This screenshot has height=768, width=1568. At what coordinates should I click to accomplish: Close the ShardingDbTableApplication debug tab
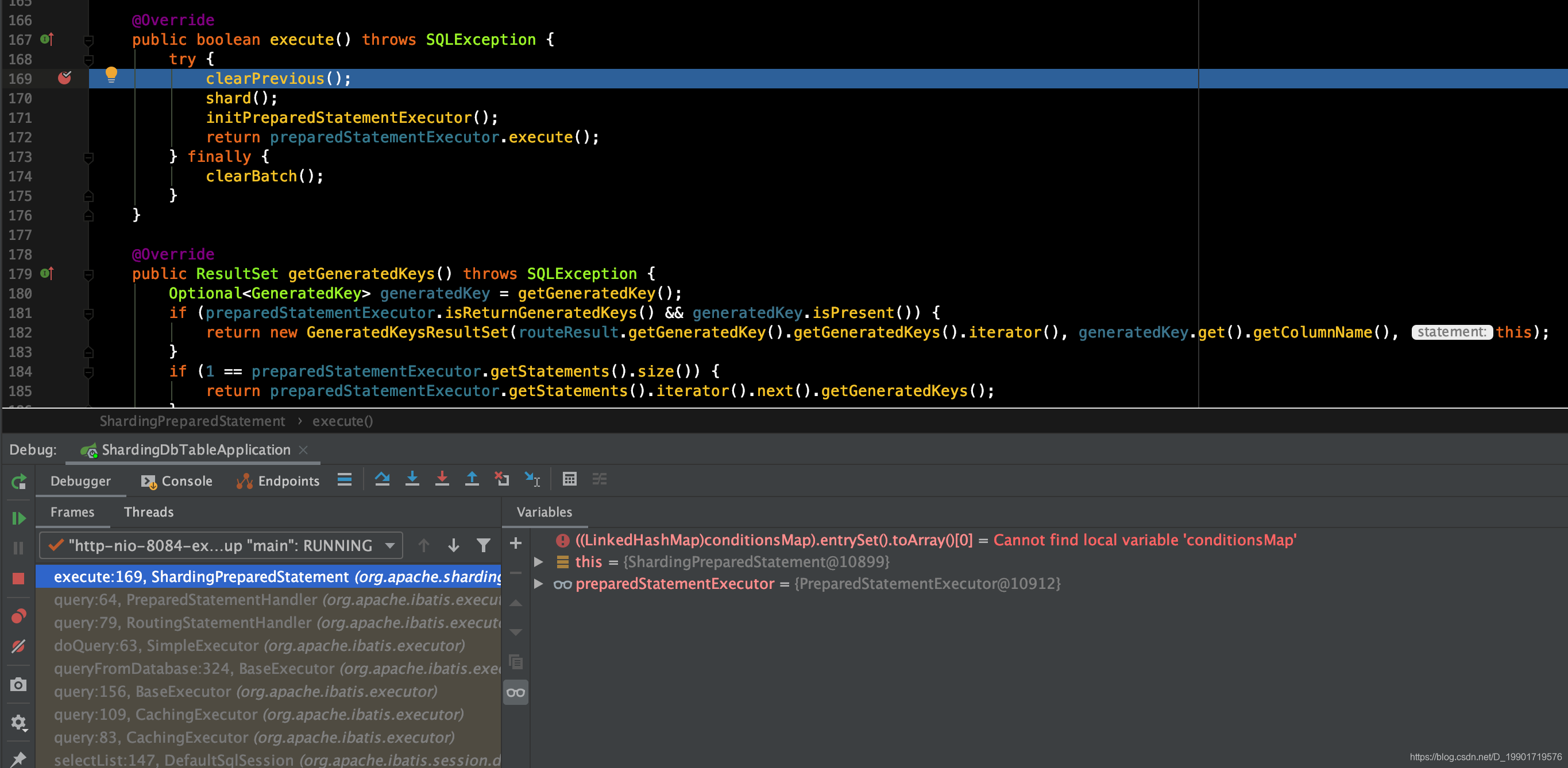(304, 450)
